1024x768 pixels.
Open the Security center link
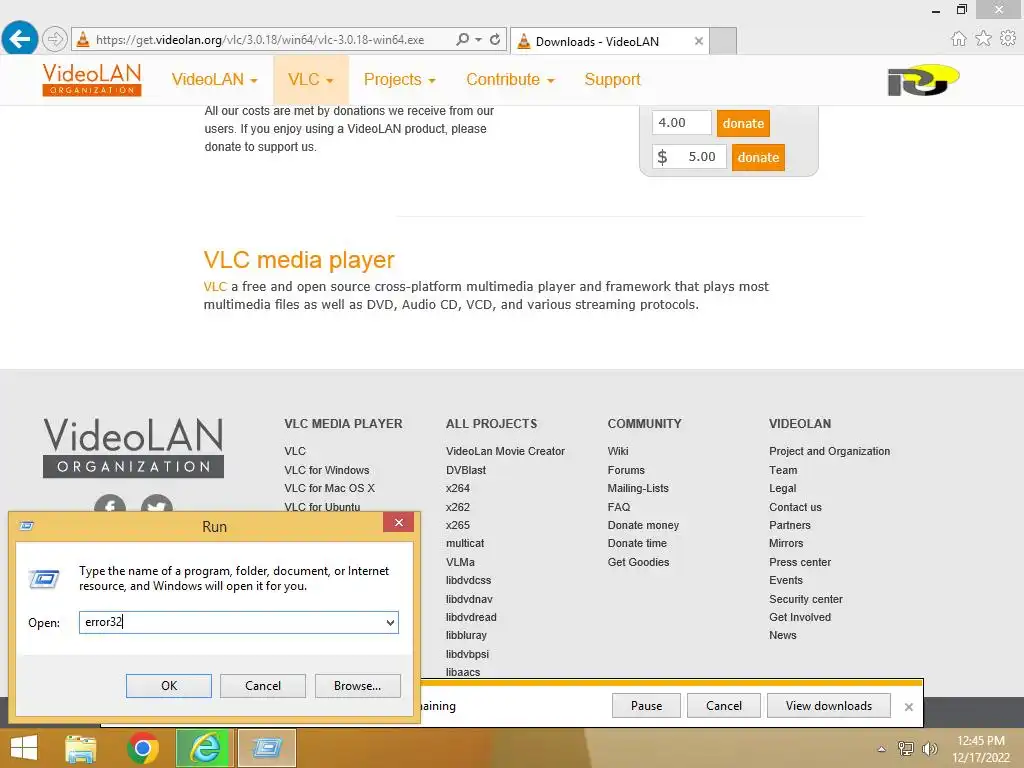point(805,599)
